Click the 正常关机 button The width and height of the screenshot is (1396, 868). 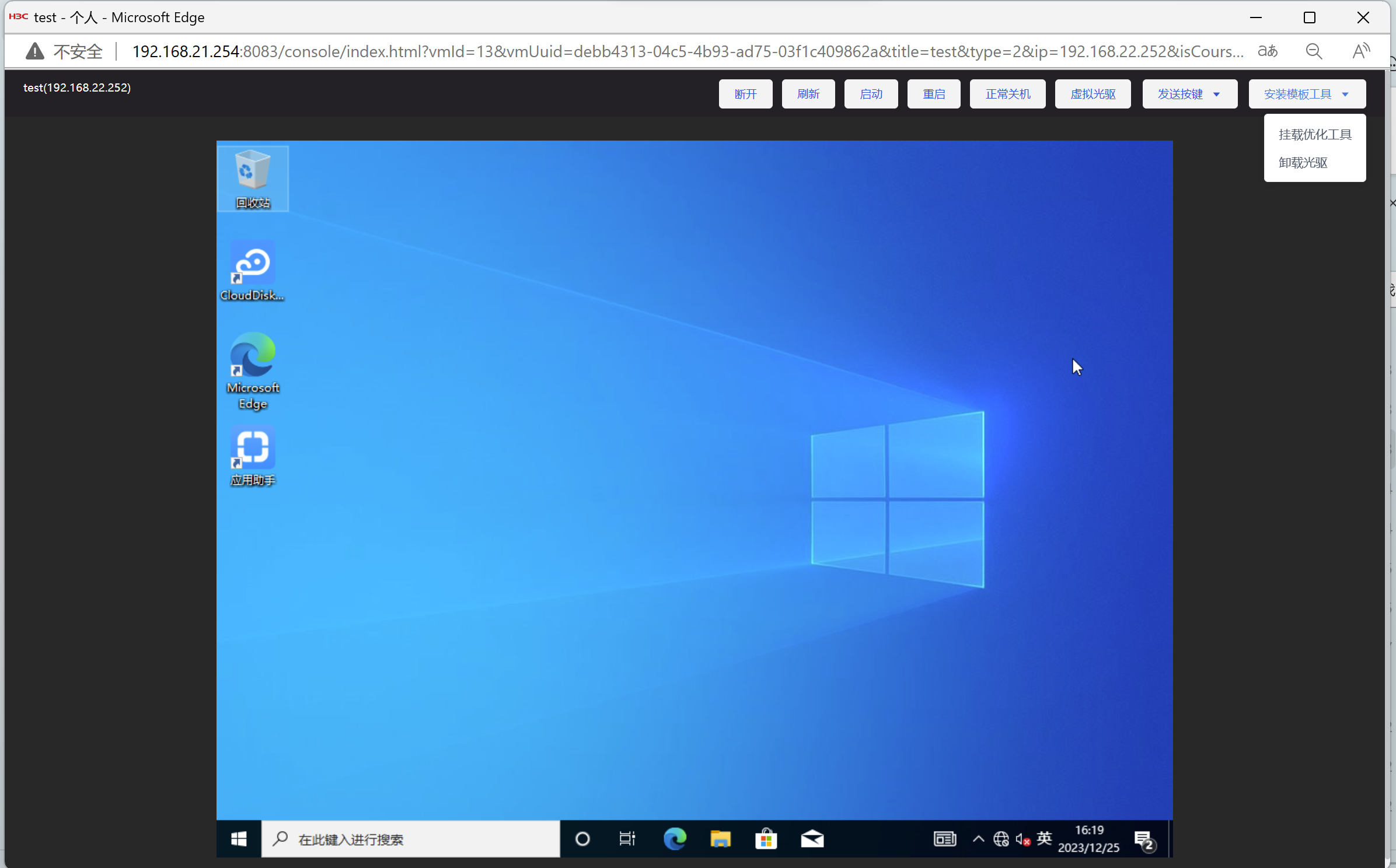pos(1007,94)
